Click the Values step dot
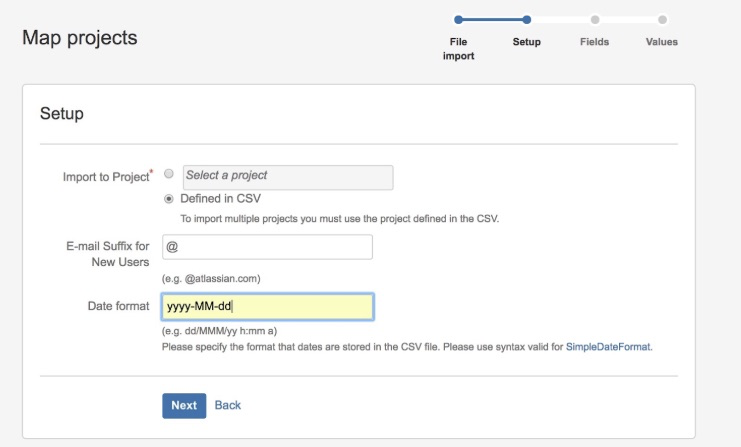This screenshot has height=447, width=741. [x=662, y=19]
